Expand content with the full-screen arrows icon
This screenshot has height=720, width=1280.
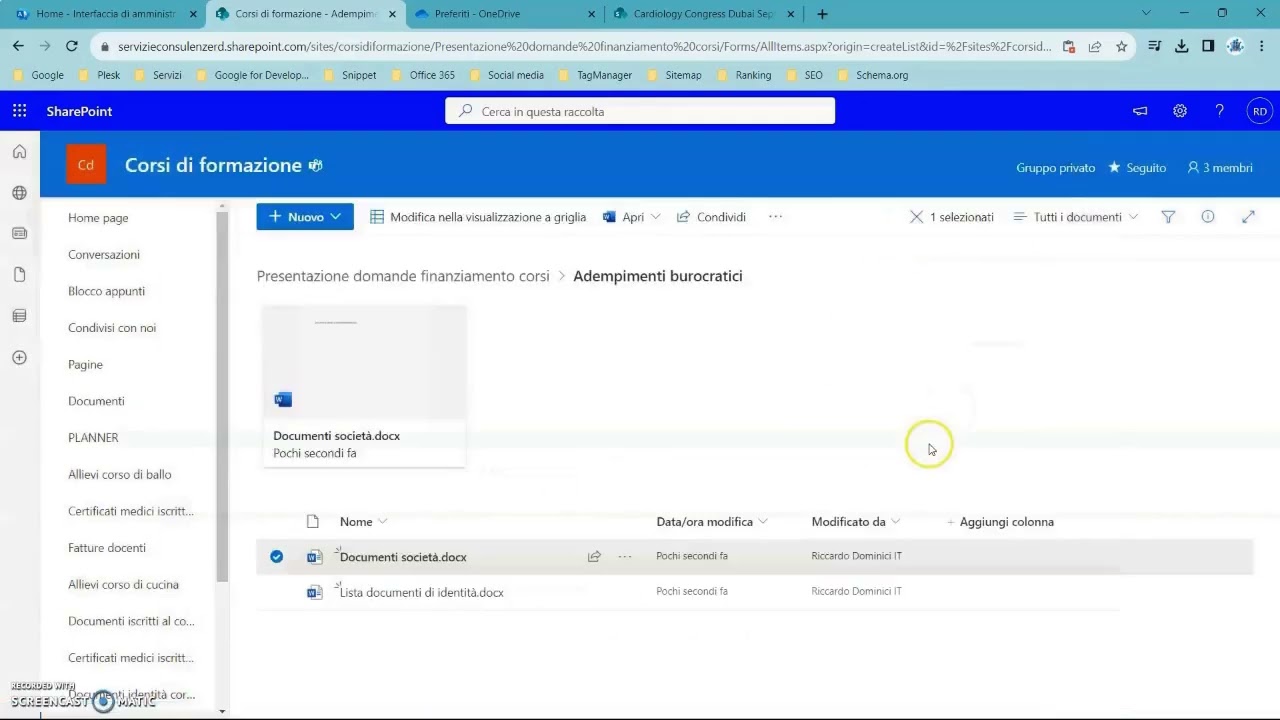coord(1248,217)
